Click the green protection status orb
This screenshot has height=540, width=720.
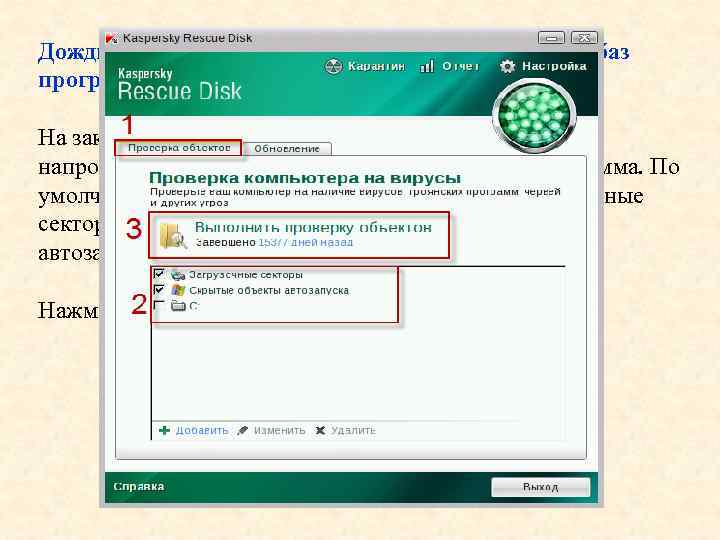tap(534, 115)
